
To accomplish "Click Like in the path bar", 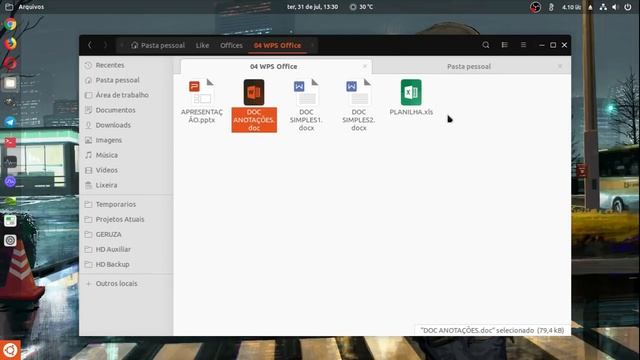I will point(202,45).
